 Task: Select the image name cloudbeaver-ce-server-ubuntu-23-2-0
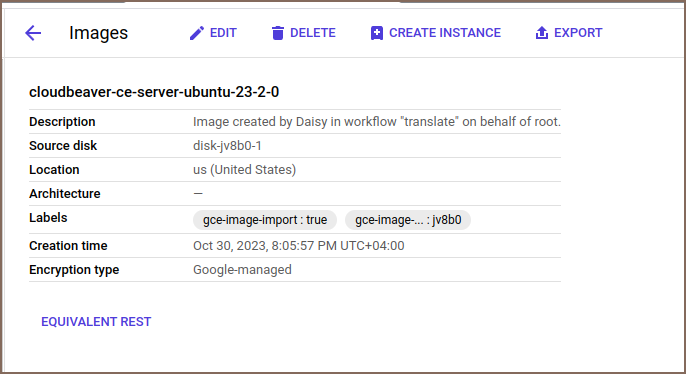154,92
